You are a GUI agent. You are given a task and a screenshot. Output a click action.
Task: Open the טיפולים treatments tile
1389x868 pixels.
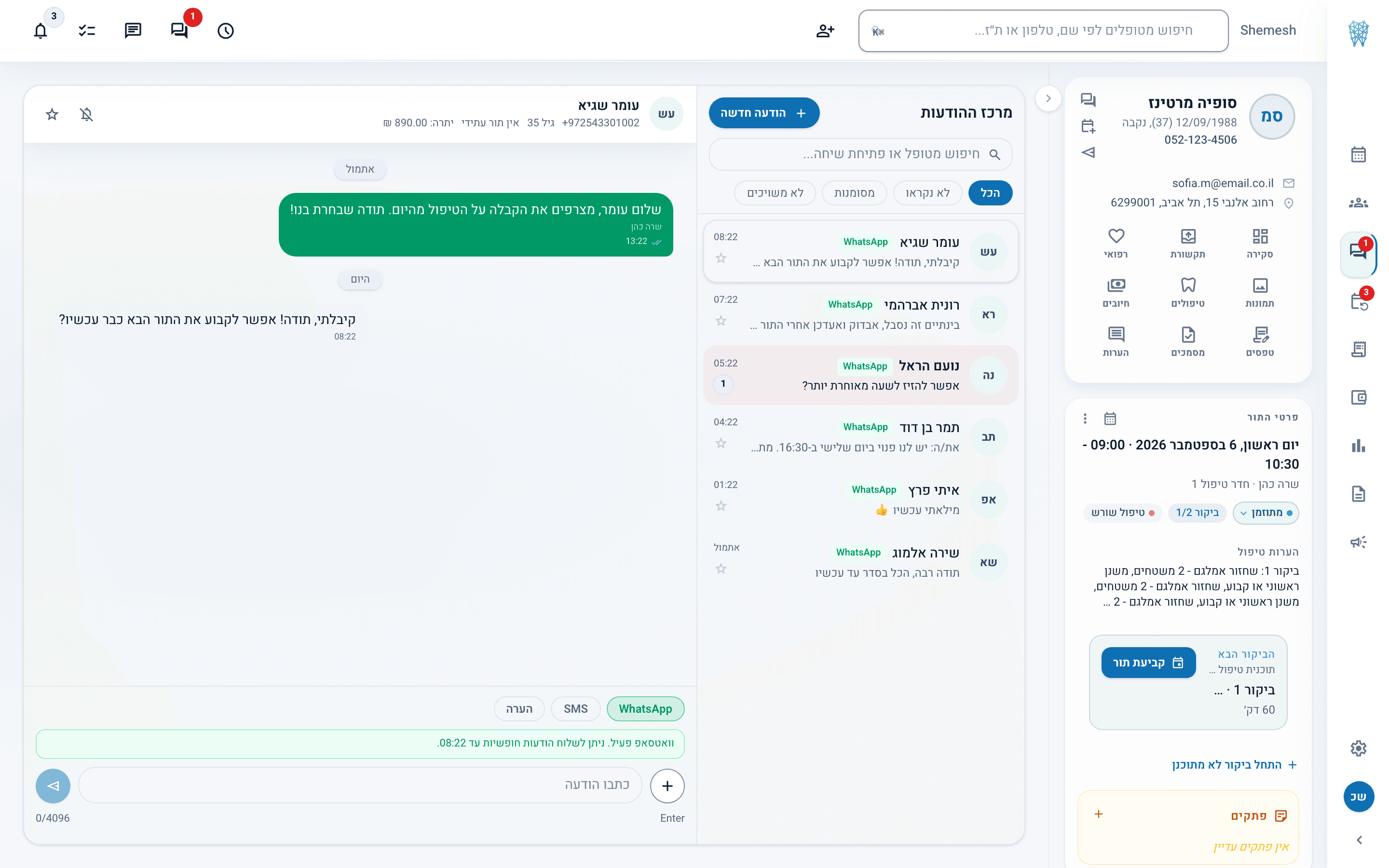(x=1187, y=292)
